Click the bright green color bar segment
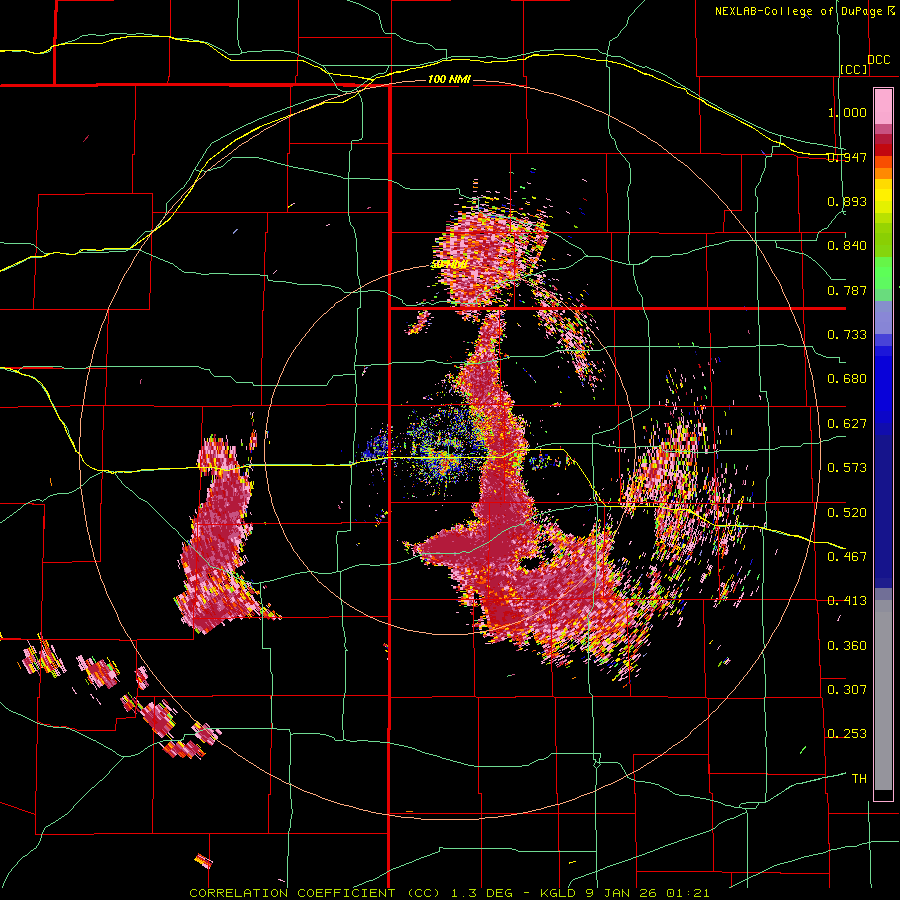The height and width of the screenshot is (900, 900). coord(883,273)
